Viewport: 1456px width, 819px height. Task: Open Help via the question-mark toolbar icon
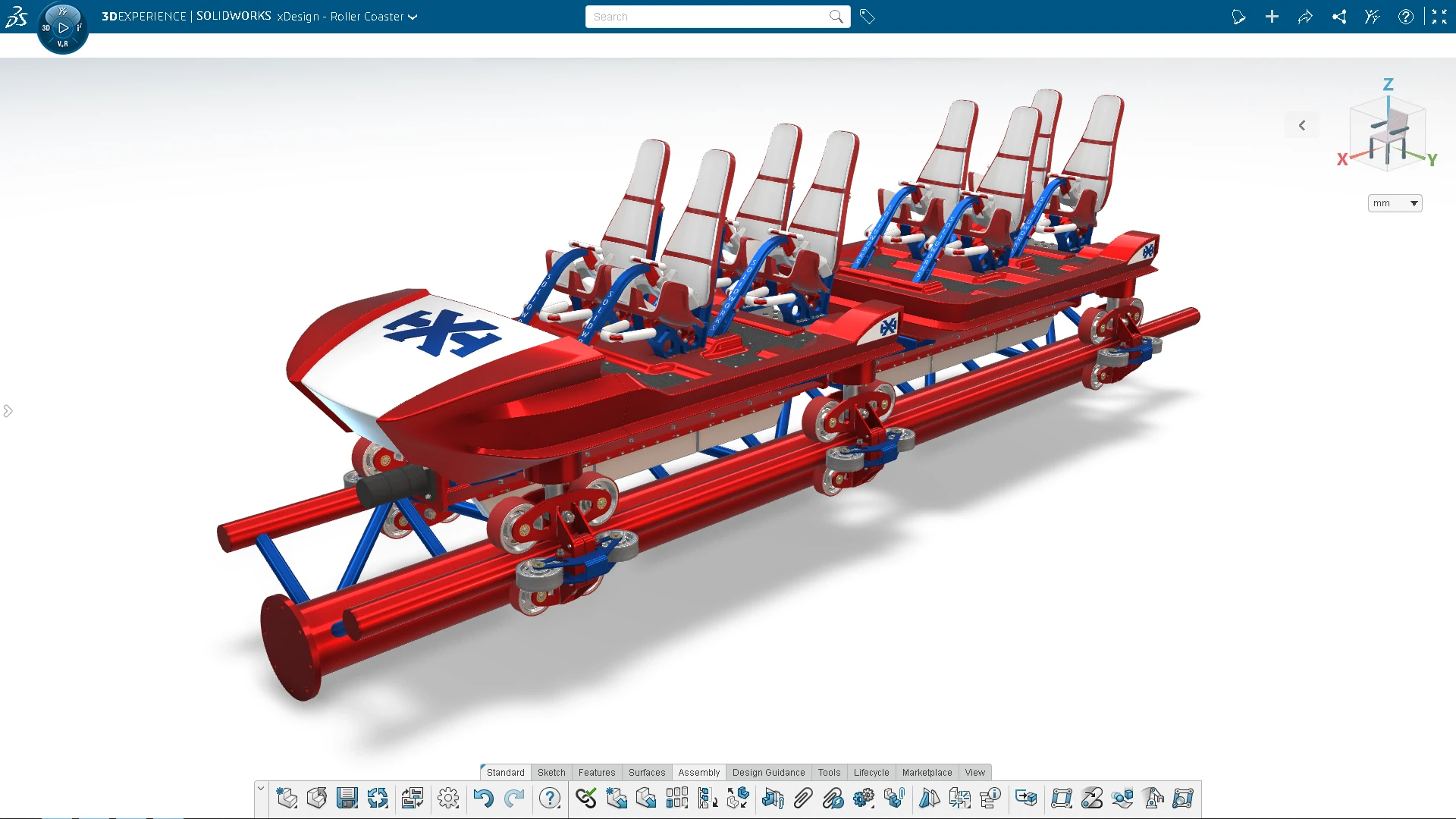pos(550,799)
